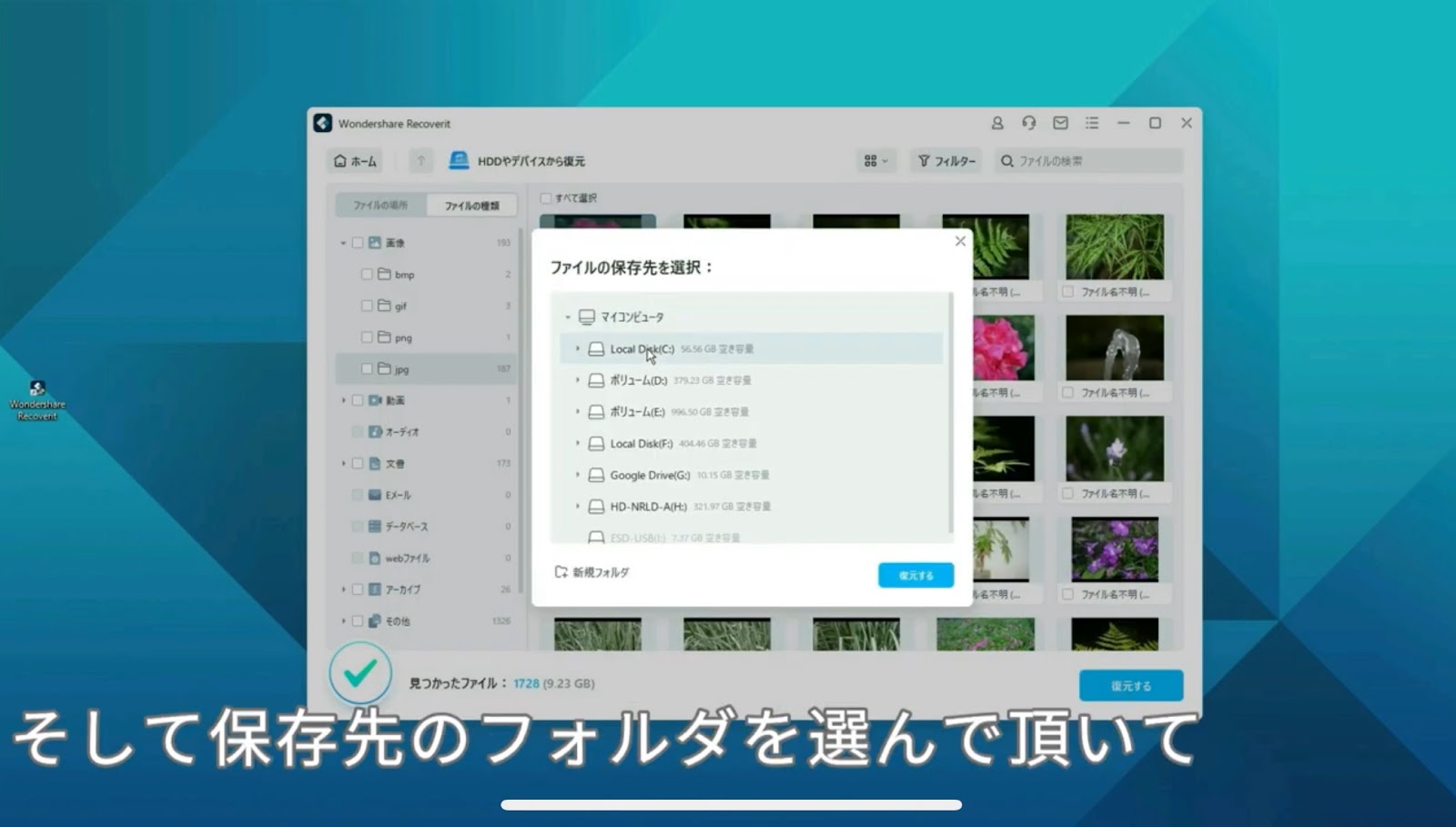Screen dimensions: 1456x827
Task: Expand the 文書 tree node
Action: click(343, 463)
